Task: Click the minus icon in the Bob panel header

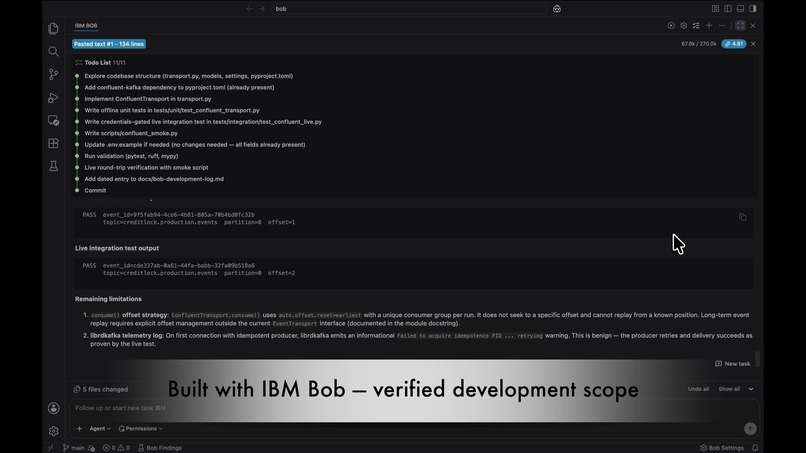Action: click(722, 26)
